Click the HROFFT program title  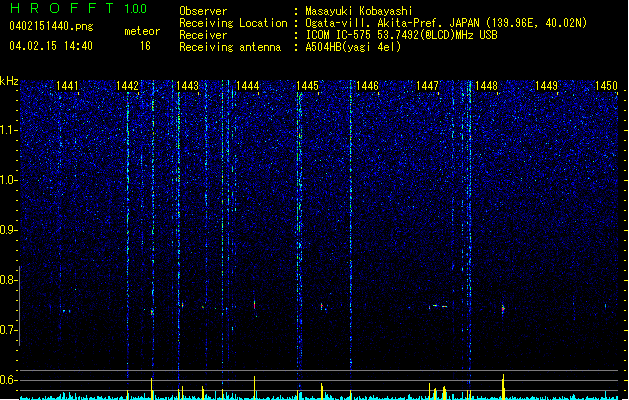[x=62, y=8]
